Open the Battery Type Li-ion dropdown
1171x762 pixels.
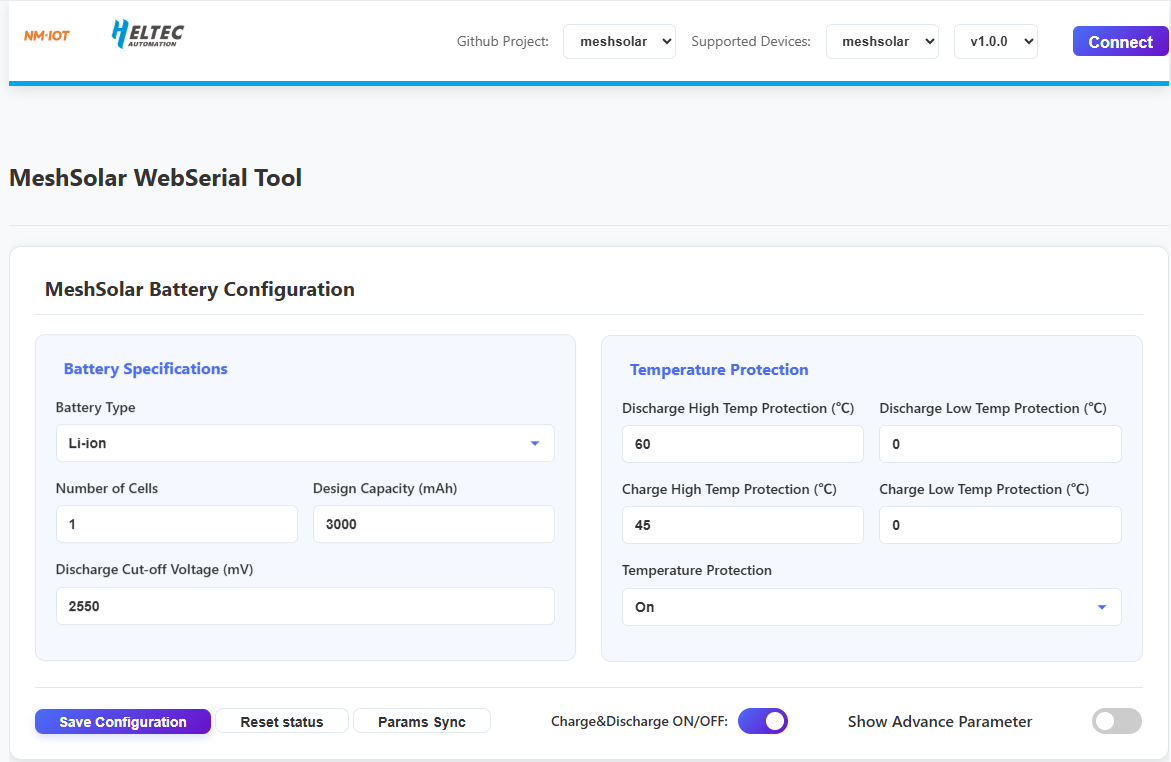coord(305,443)
